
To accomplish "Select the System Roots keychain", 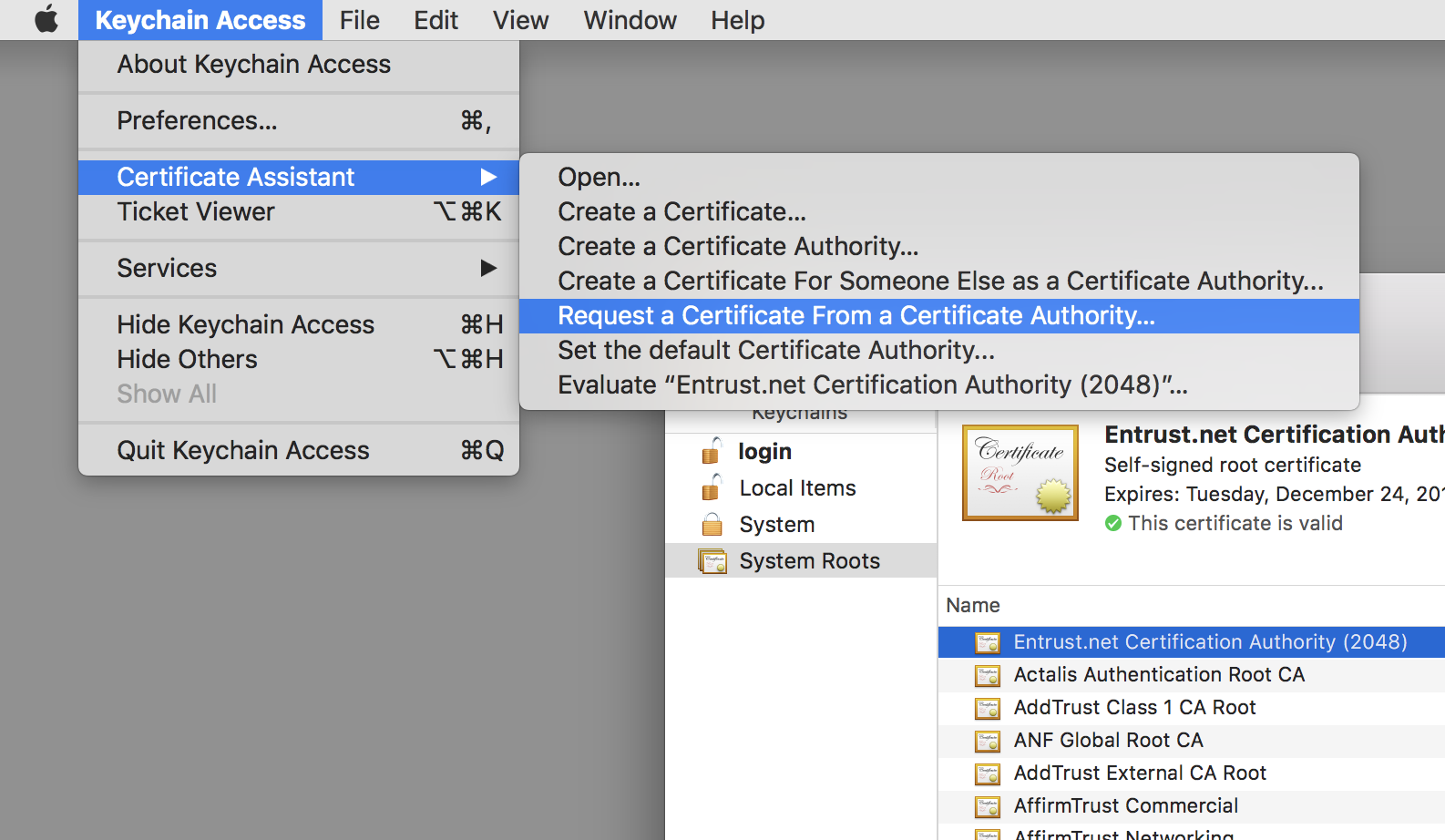I will tap(801, 560).
